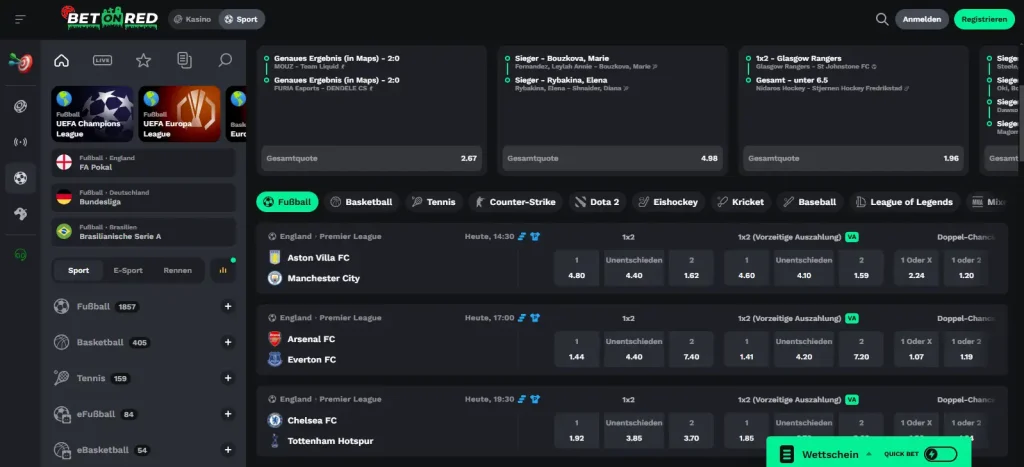Image resolution: width=1024 pixels, height=467 pixels.
Task: Select the home icon in the sidebar panel
Action: click(61, 60)
